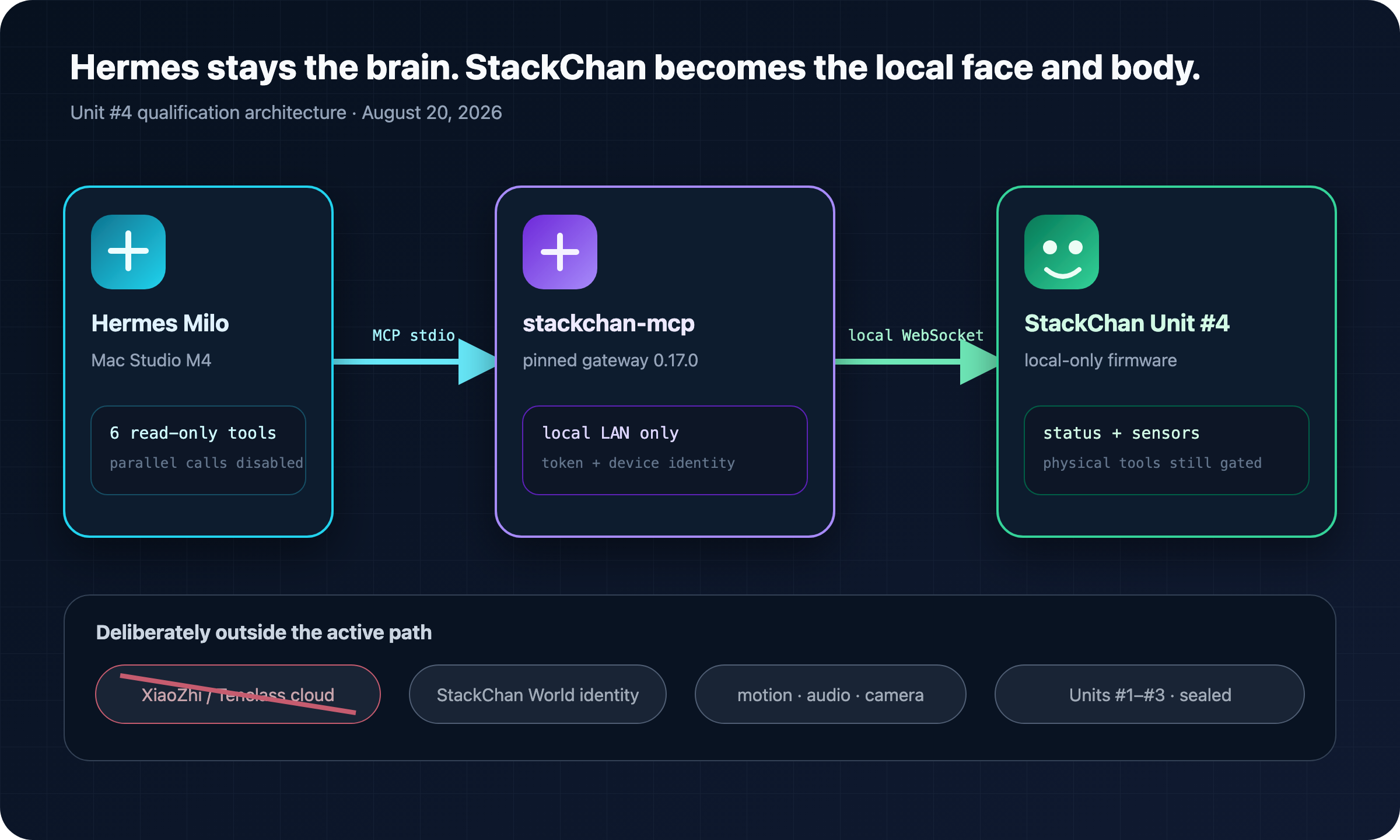Click the "parallel calls disabled" text

point(206,463)
